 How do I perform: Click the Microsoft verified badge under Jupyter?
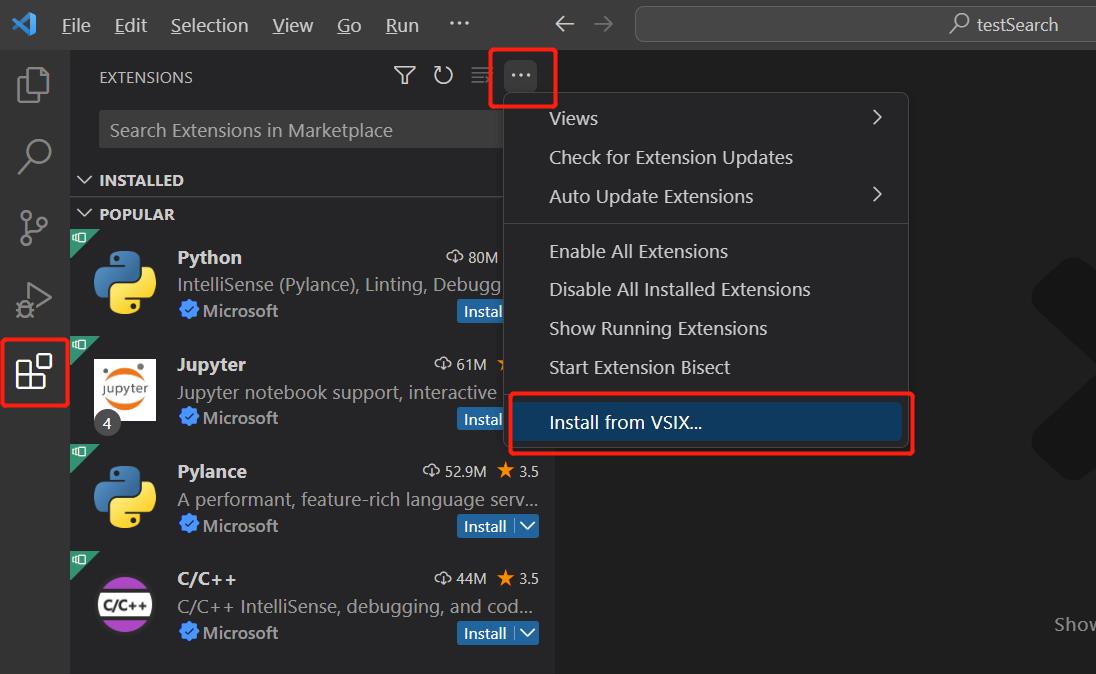[189, 417]
